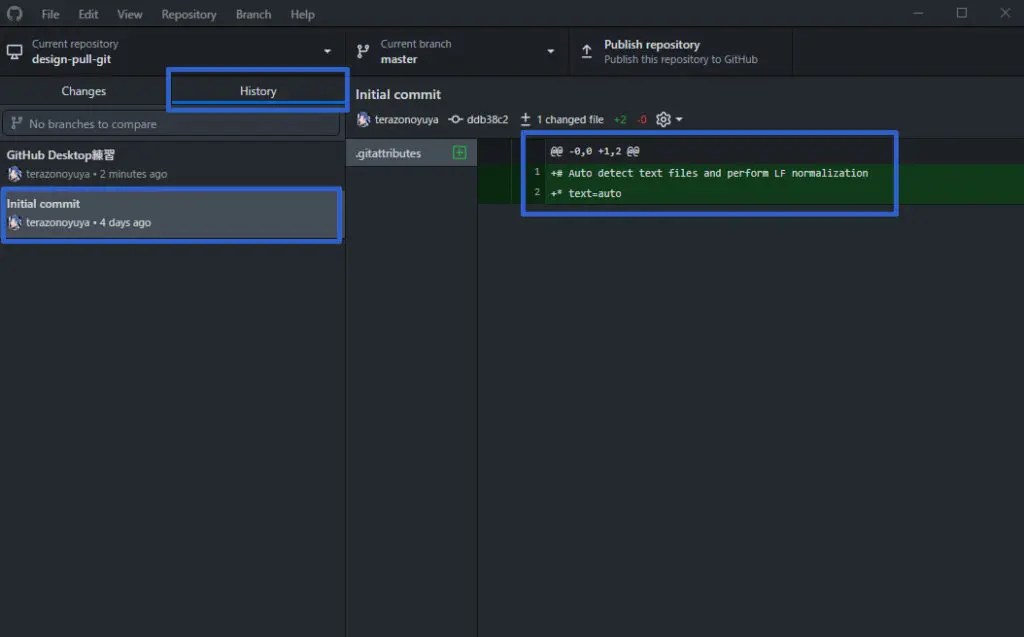Click the Publish repository upload arrow icon
1024x637 pixels.
click(x=587, y=52)
